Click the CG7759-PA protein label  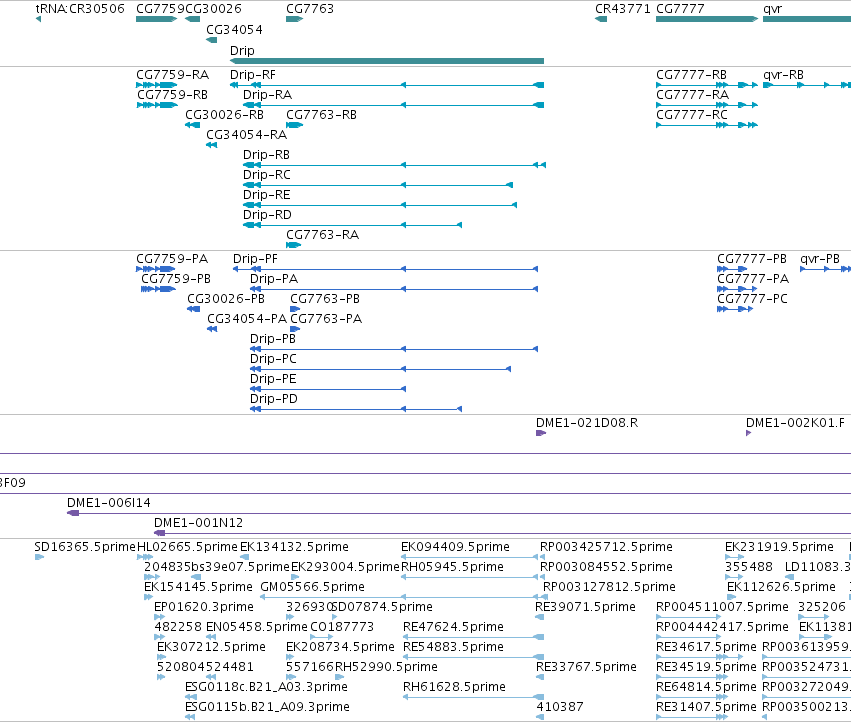pyautogui.click(x=172, y=258)
